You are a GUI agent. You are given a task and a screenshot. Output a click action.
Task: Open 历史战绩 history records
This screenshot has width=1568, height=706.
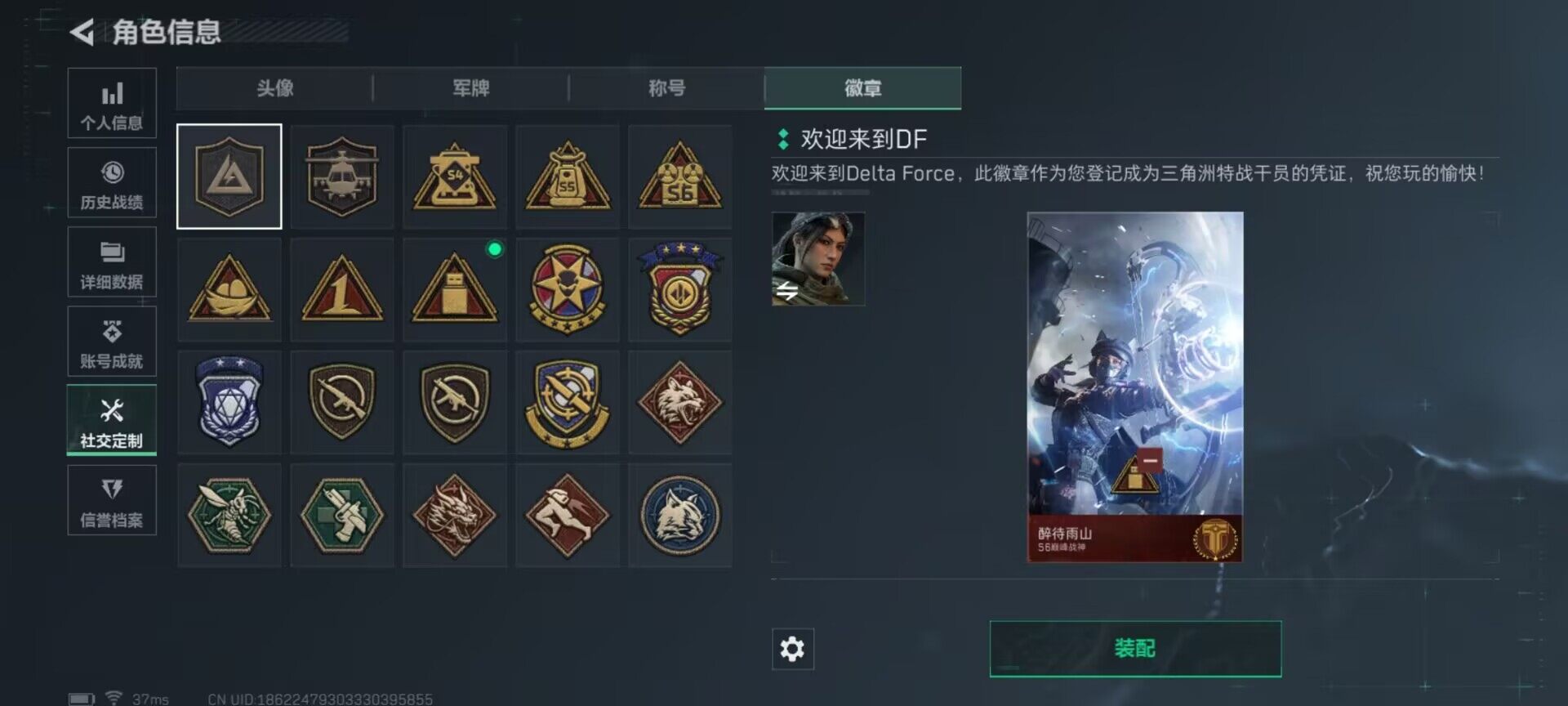point(112,182)
